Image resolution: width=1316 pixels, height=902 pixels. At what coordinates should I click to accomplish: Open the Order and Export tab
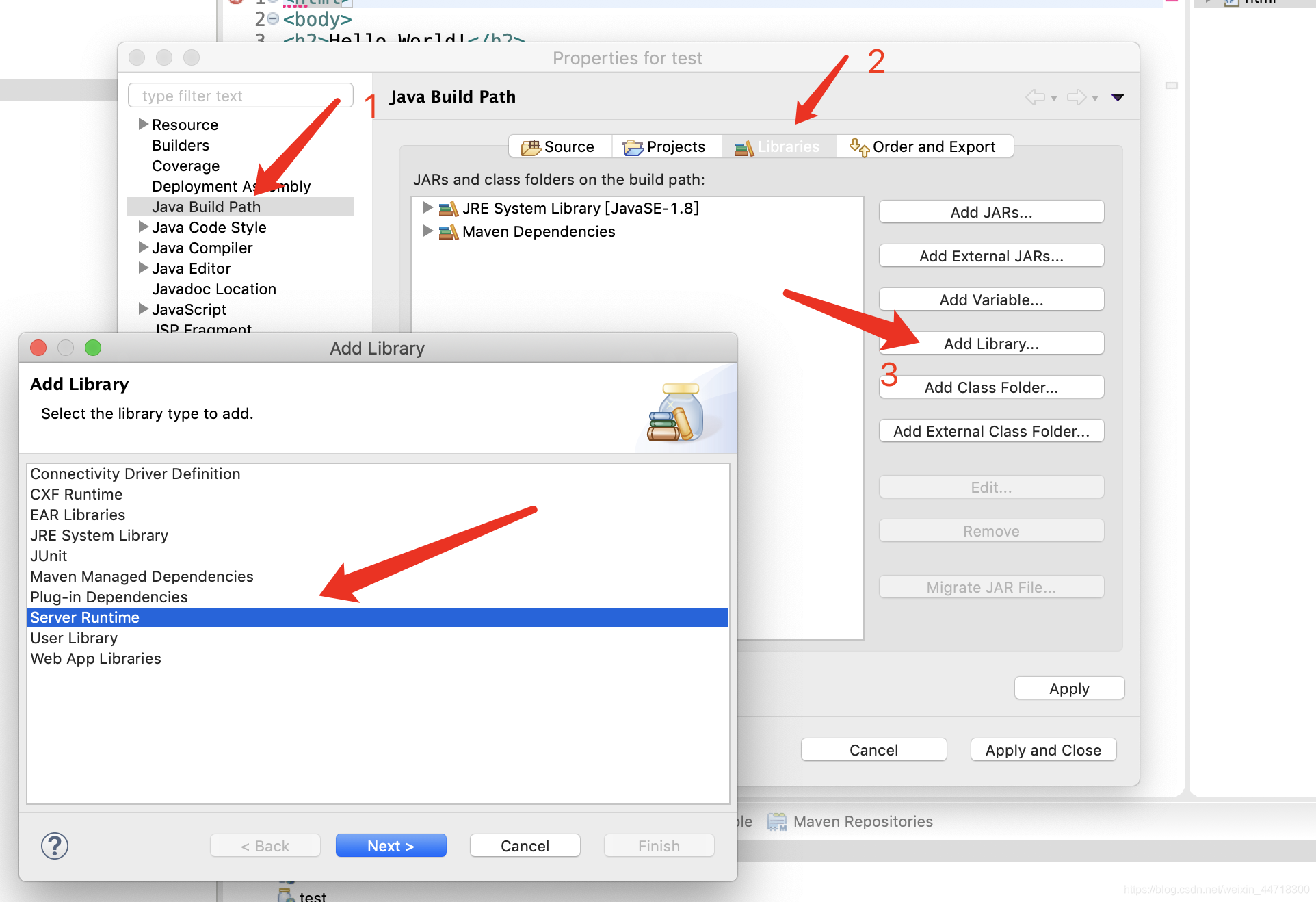(923, 146)
